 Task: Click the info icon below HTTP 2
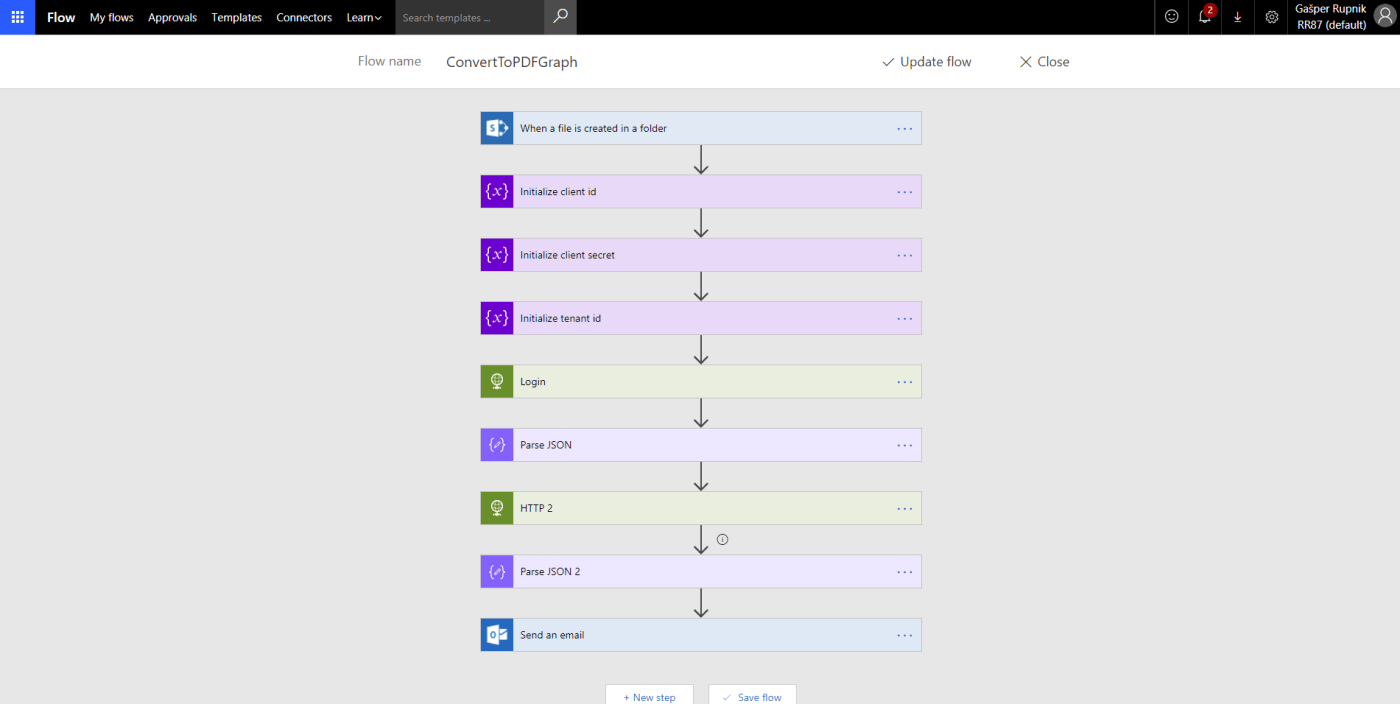pyautogui.click(x=722, y=540)
